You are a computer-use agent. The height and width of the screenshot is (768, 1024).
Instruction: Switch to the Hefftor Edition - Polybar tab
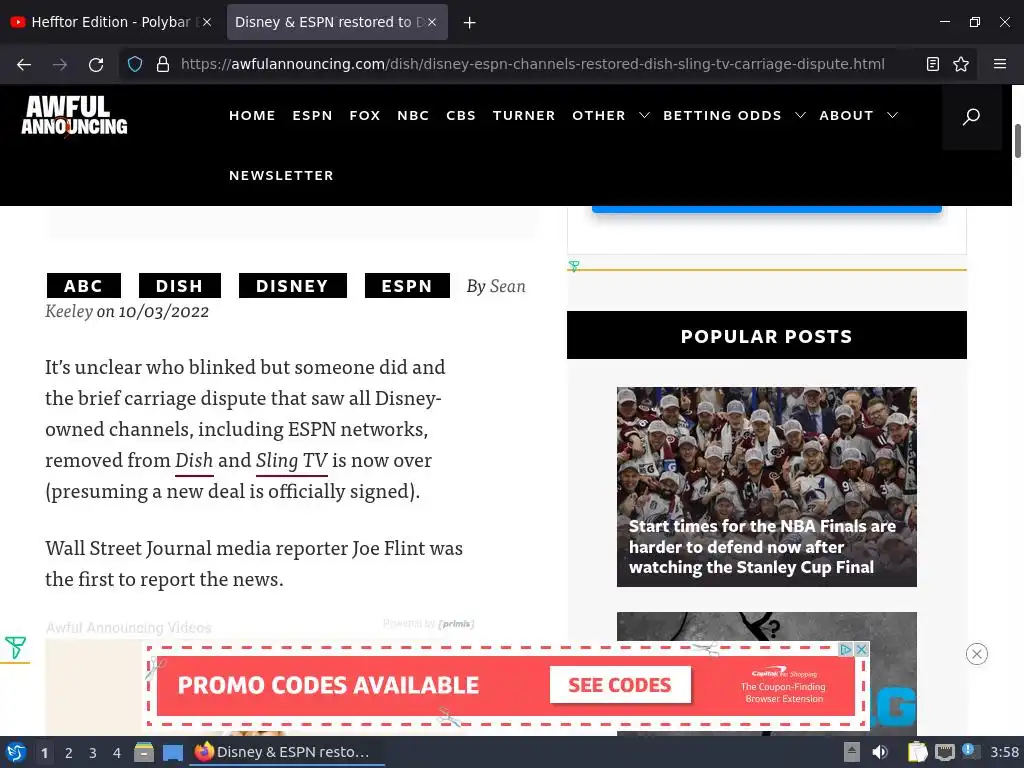pos(110,22)
